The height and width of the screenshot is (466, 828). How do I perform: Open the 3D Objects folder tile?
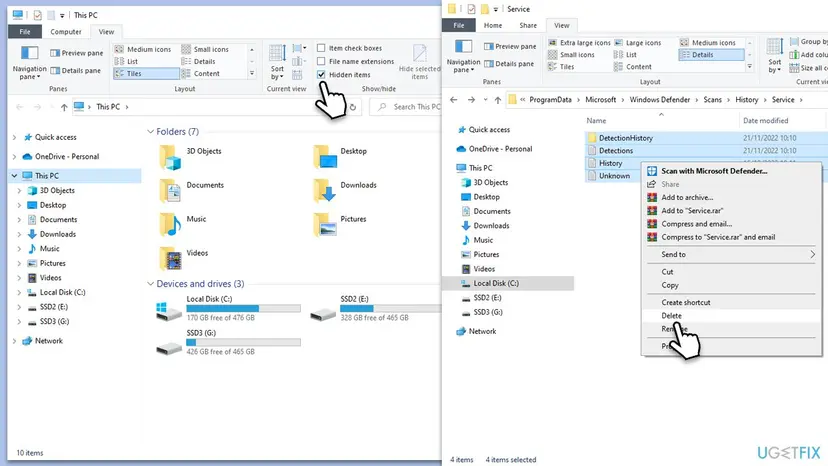pos(191,157)
